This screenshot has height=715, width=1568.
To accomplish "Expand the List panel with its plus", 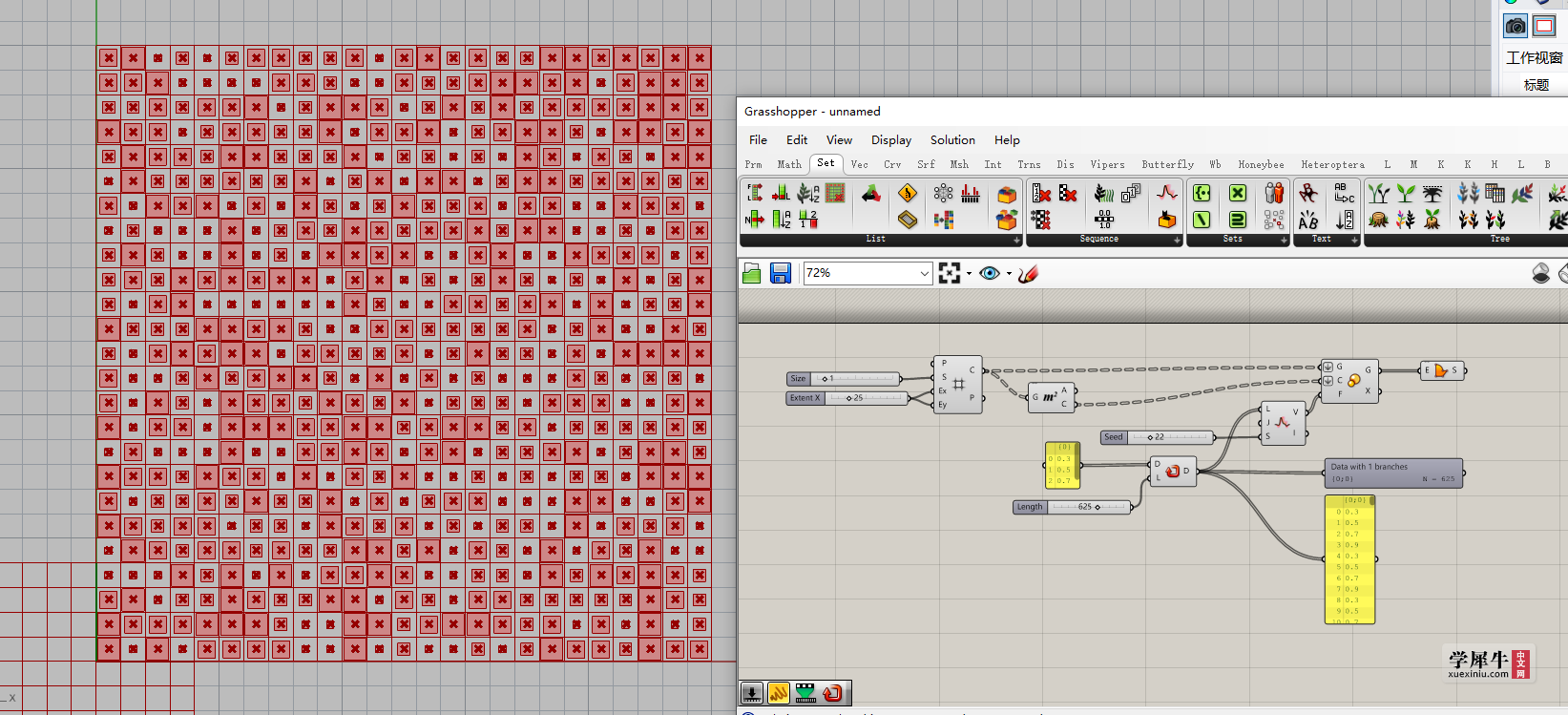I will click(x=1016, y=240).
